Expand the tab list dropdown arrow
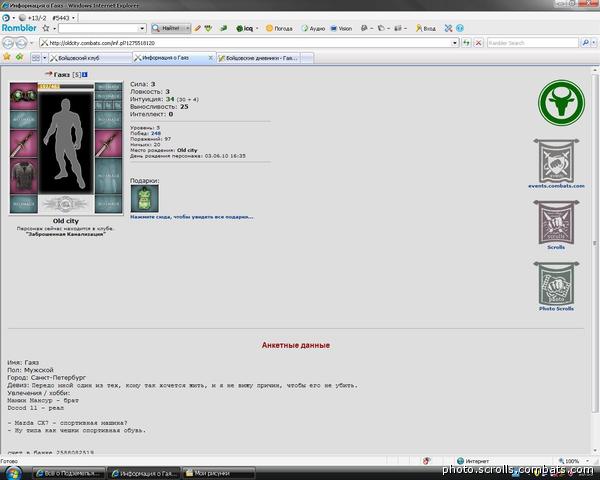The height and width of the screenshot is (480, 600). tap(44, 58)
